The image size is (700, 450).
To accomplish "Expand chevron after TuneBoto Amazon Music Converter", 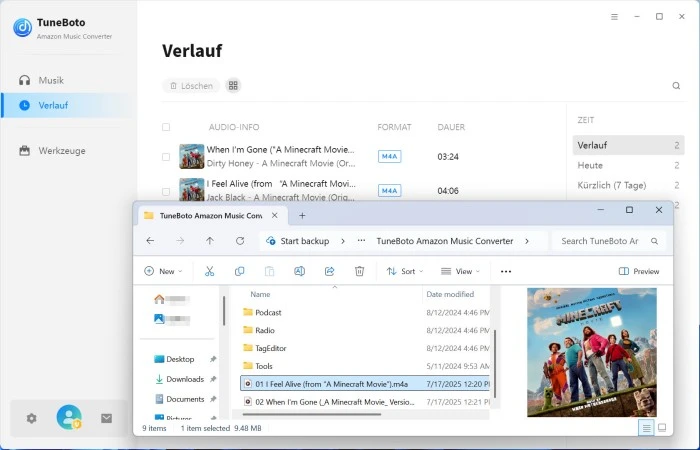I will (527, 241).
